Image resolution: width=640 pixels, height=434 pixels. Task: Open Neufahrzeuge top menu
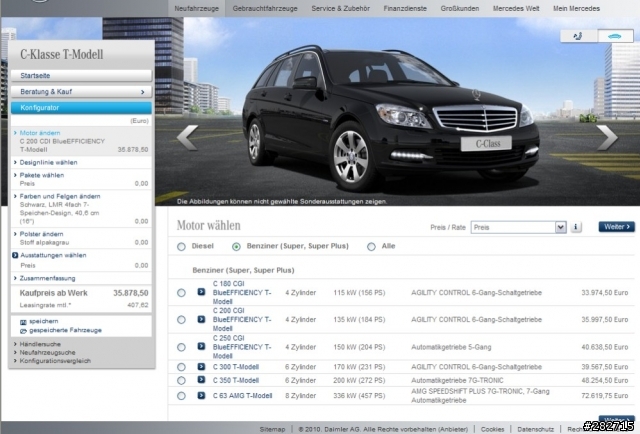(196, 9)
